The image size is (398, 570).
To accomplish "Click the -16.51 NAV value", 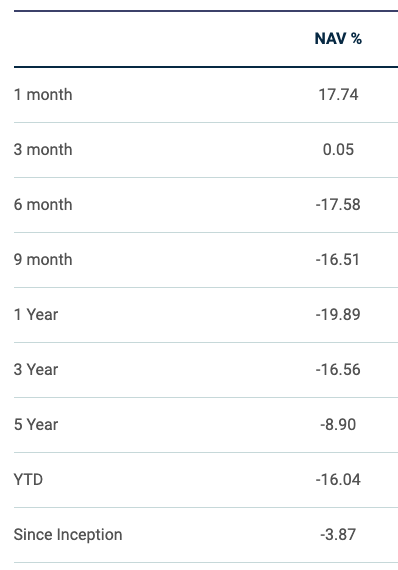I will click(x=338, y=260).
